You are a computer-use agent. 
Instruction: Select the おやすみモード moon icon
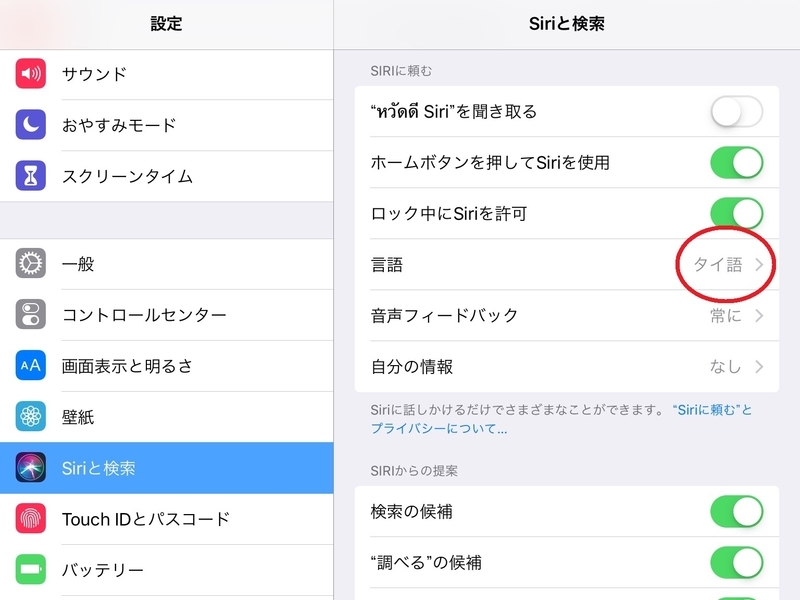(29, 125)
